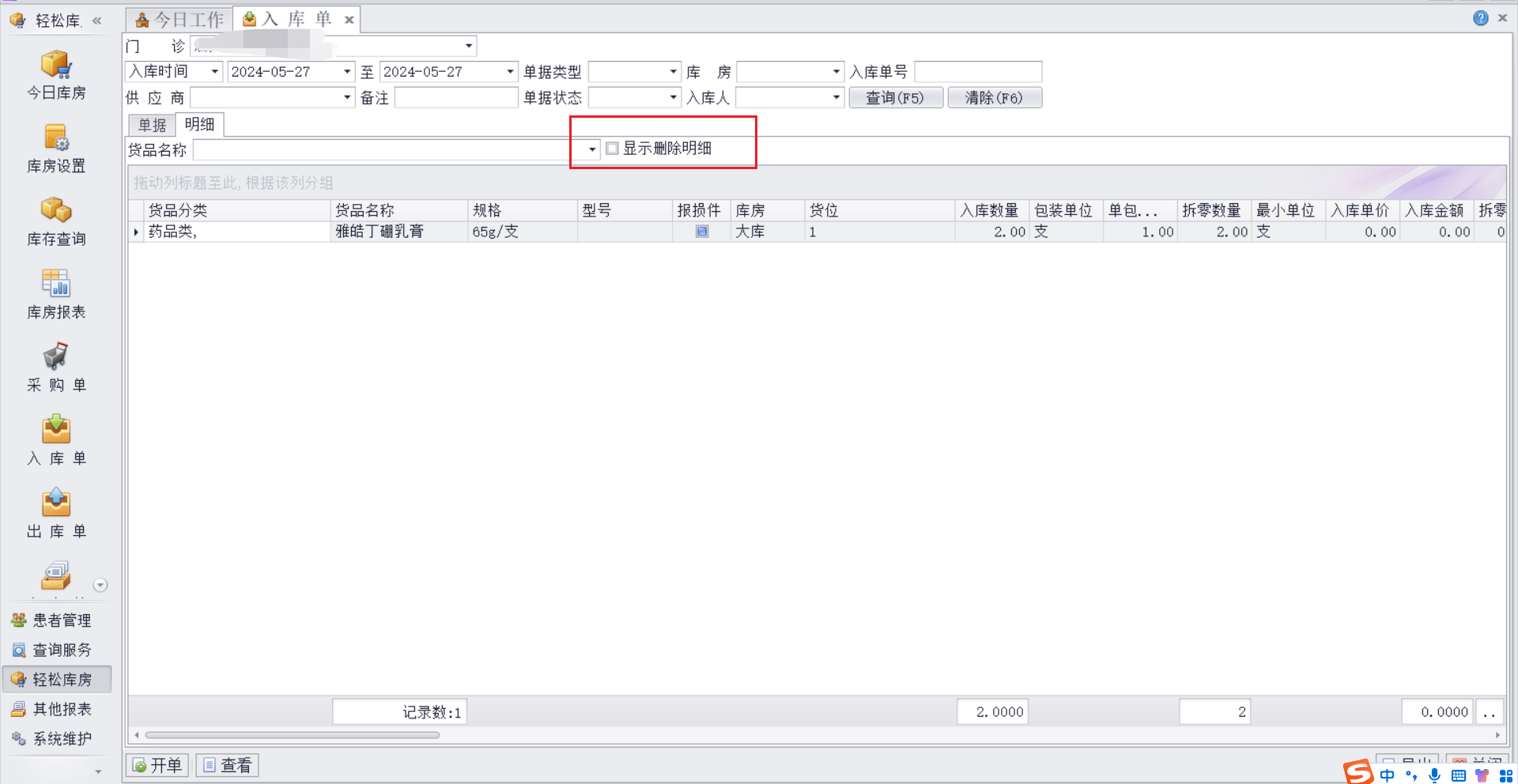Click the blue help question mark icon
This screenshot has width=1518, height=784.
coord(1481,18)
